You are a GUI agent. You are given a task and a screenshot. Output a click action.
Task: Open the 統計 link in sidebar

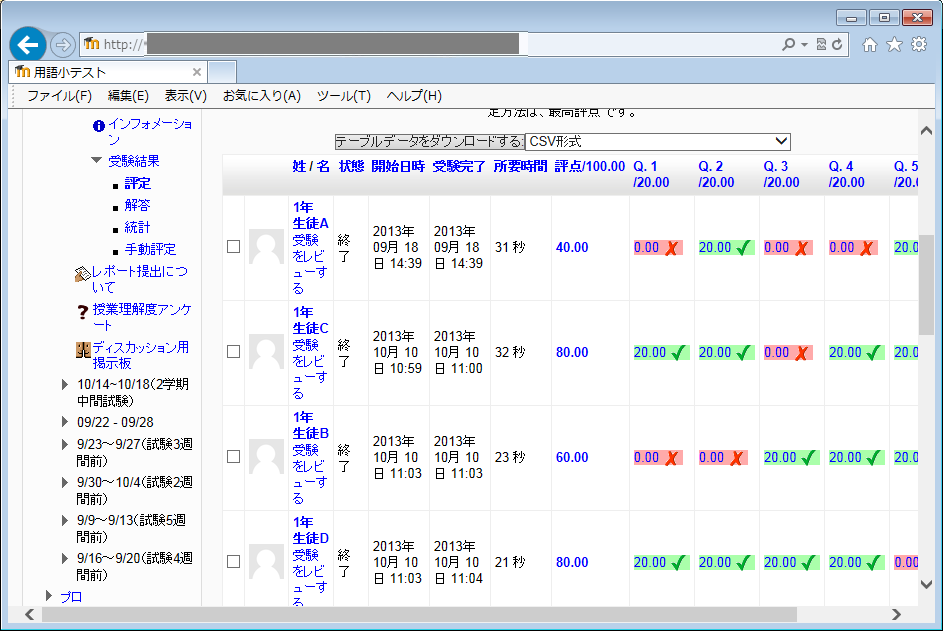click(x=138, y=227)
